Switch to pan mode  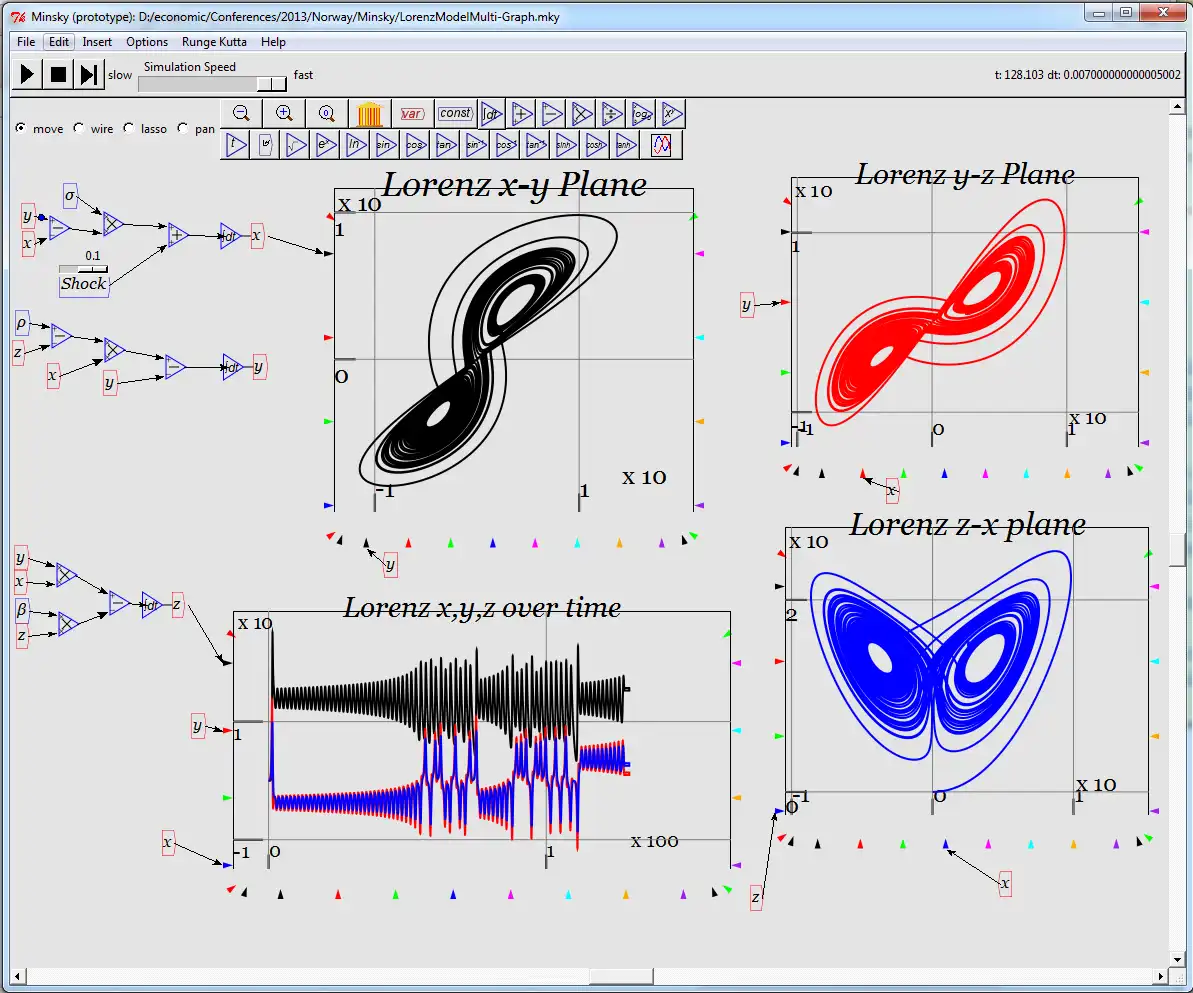182,128
